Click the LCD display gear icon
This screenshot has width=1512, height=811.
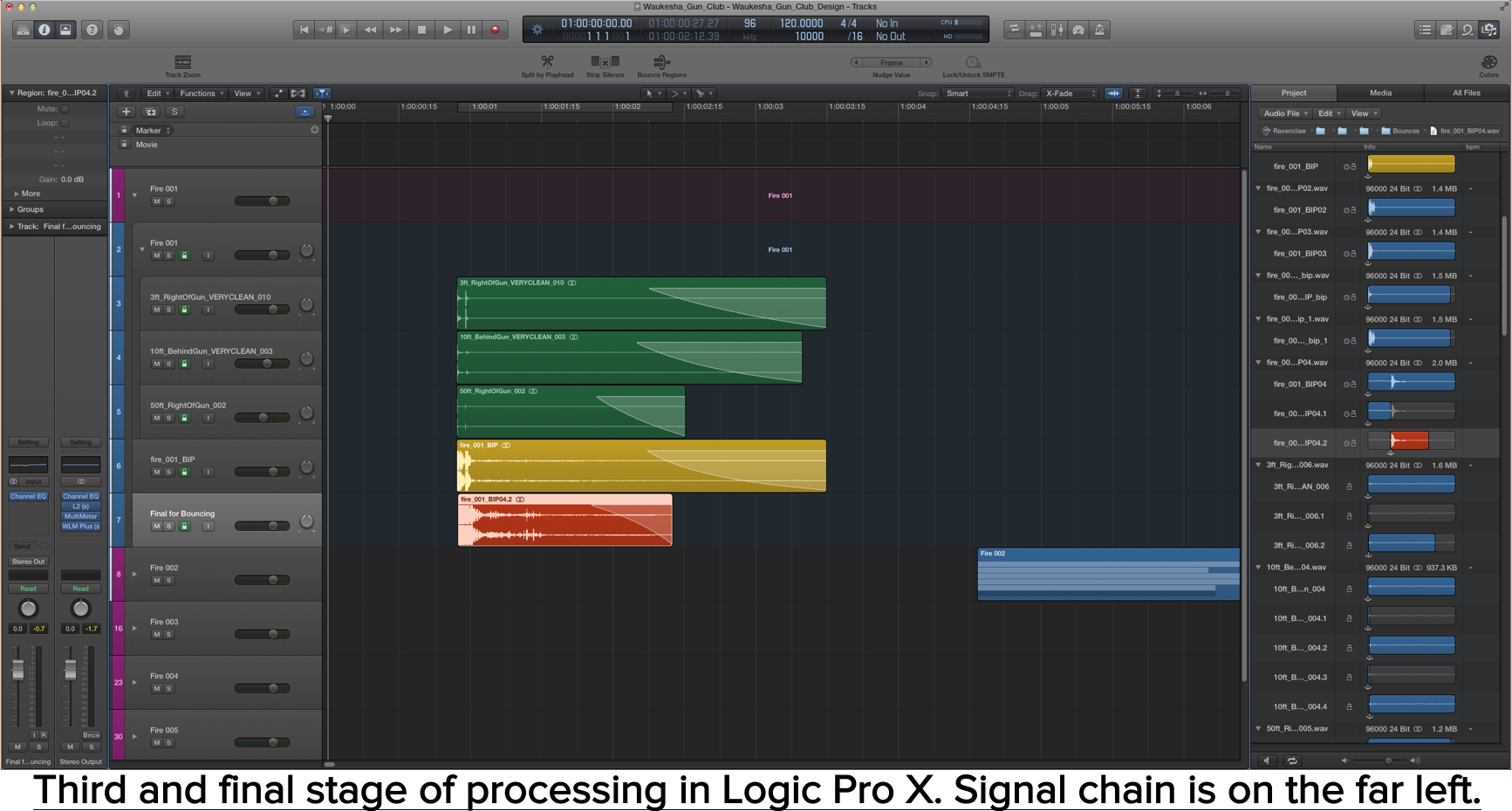tap(537, 30)
